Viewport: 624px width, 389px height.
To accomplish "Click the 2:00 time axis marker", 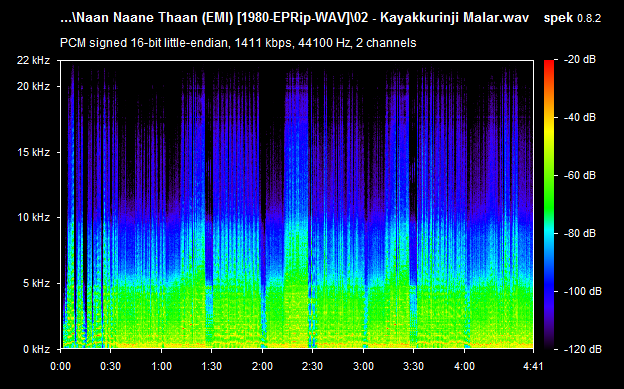I will pos(262,366).
